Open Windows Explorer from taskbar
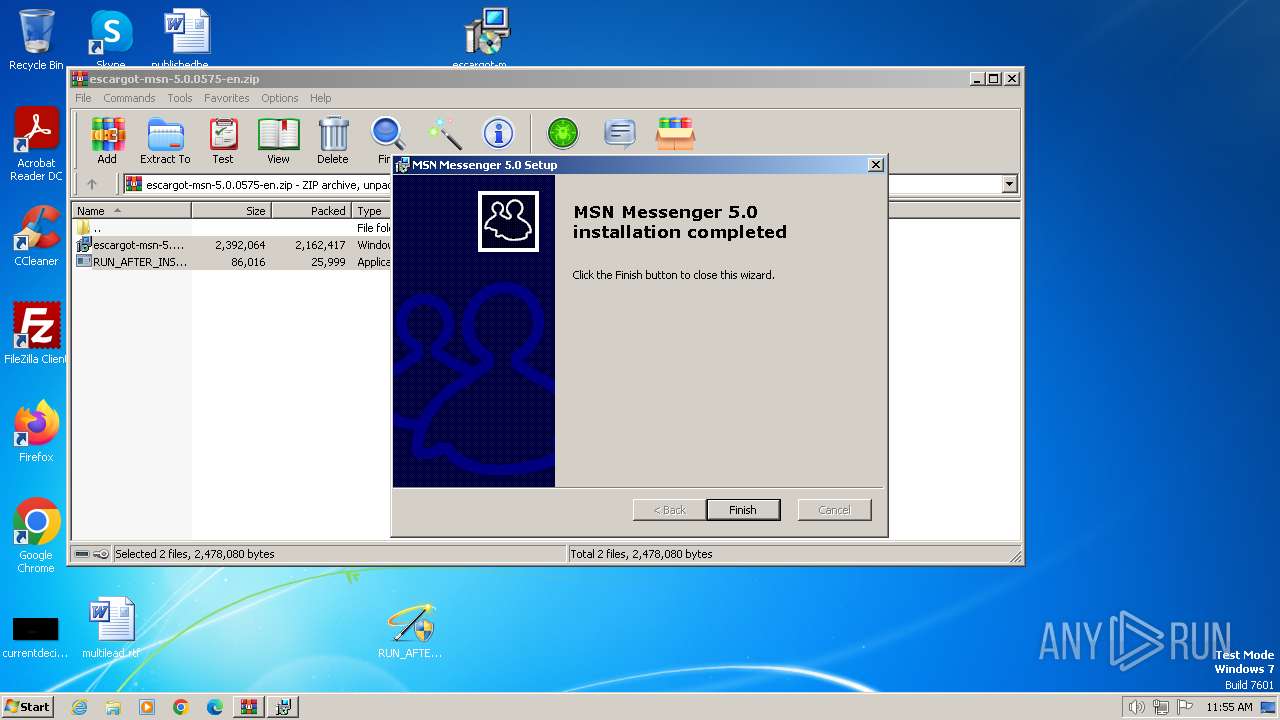This screenshot has width=1280, height=720. point(113,707)
